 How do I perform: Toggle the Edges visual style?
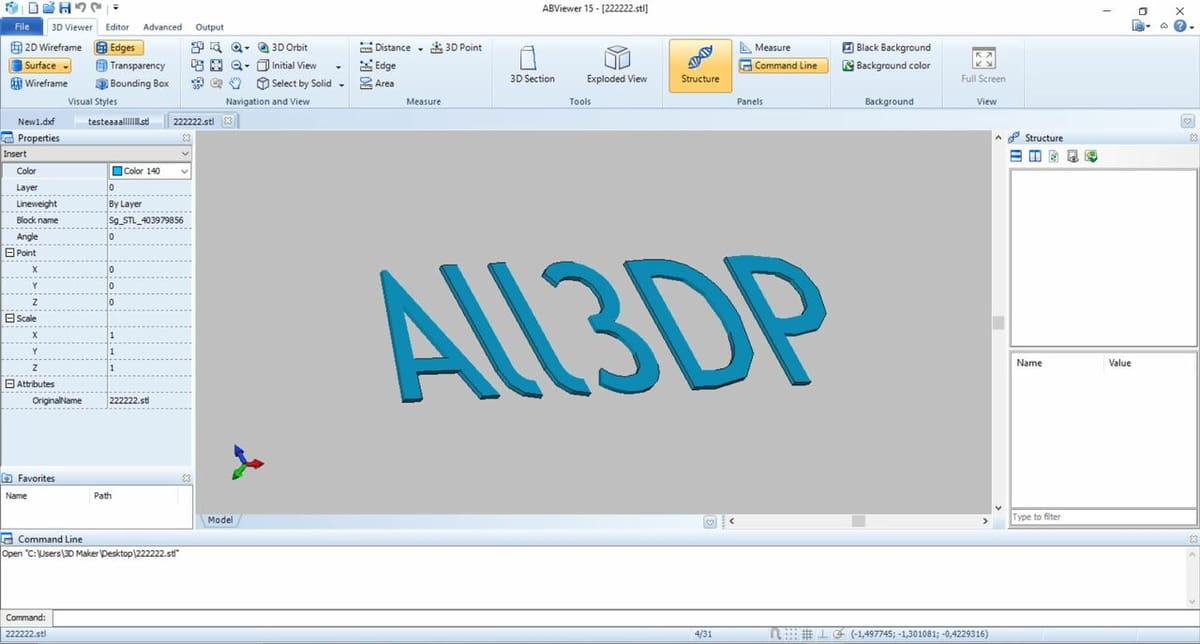(119, 47)
